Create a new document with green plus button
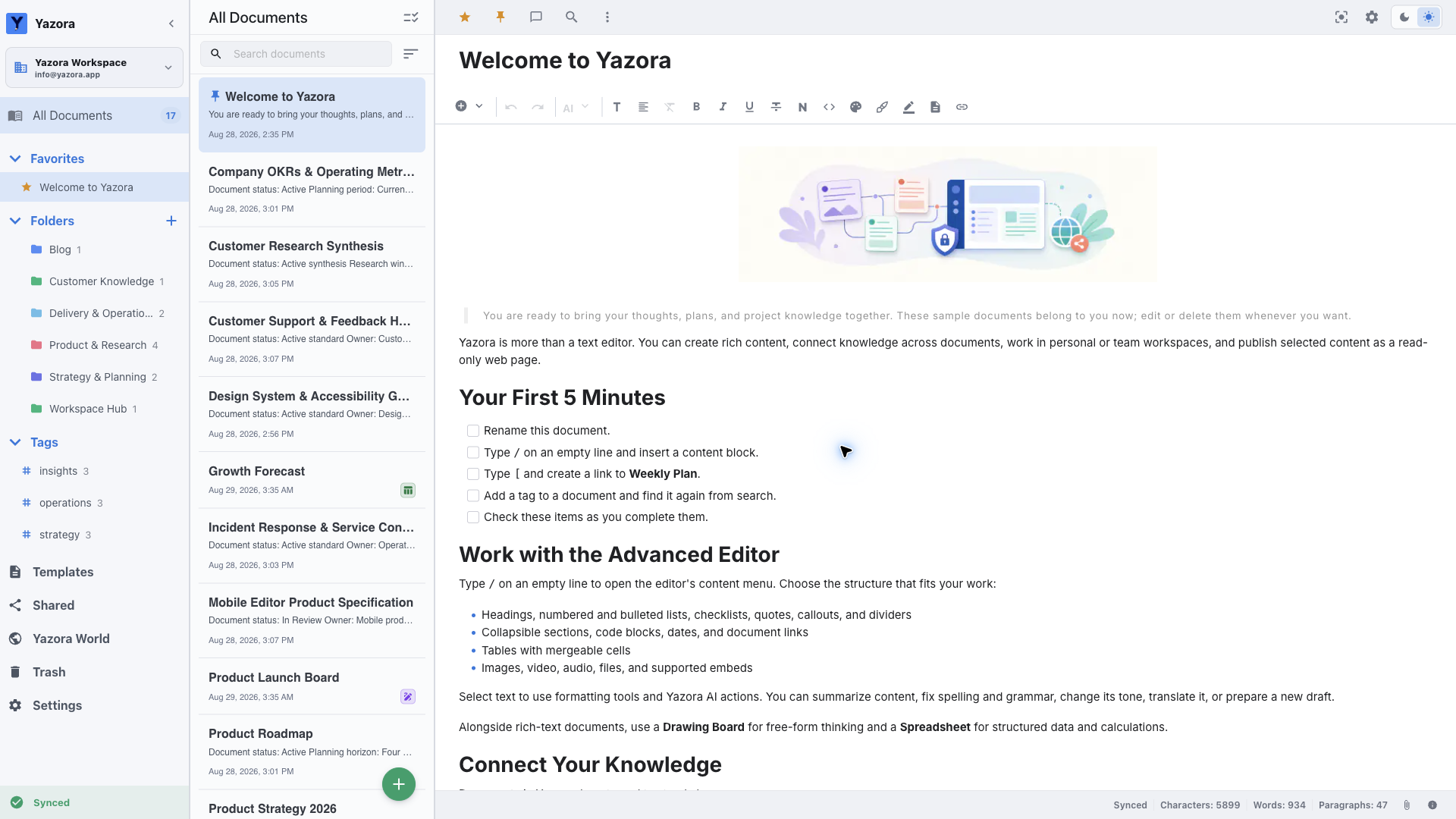1456x819 pixels. pos(399,784)
